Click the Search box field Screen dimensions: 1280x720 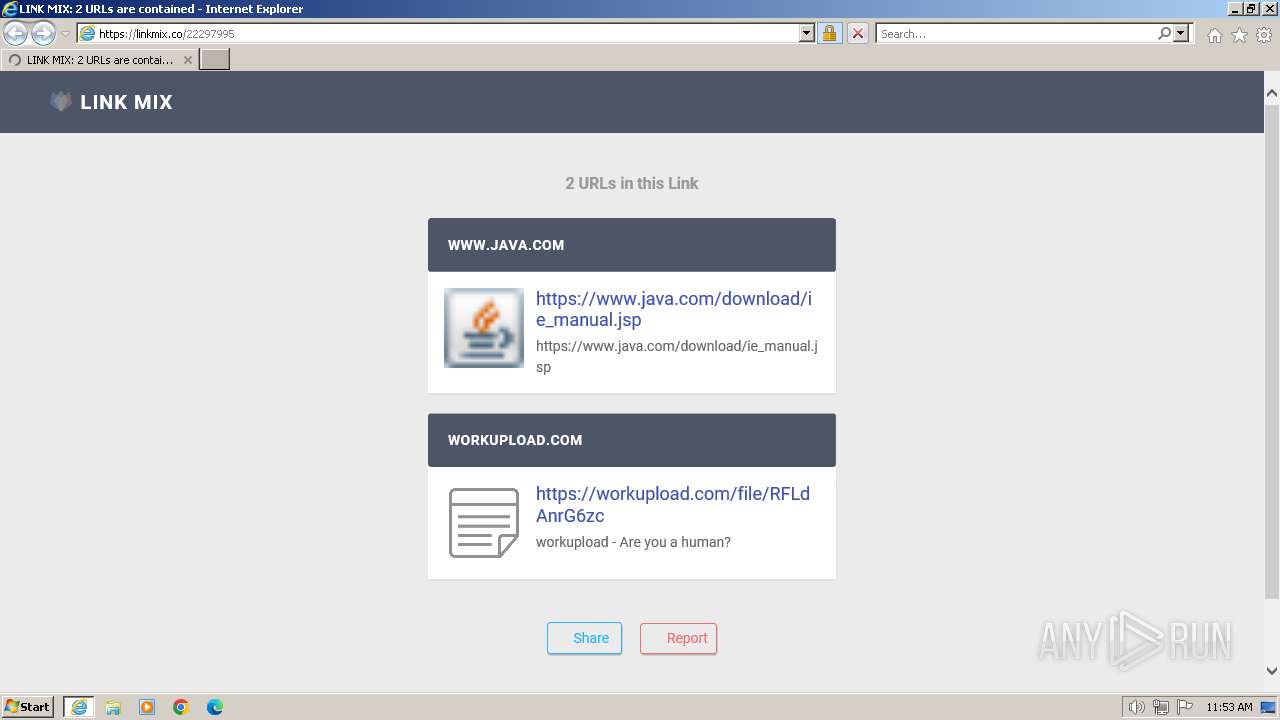(1015, 34)
